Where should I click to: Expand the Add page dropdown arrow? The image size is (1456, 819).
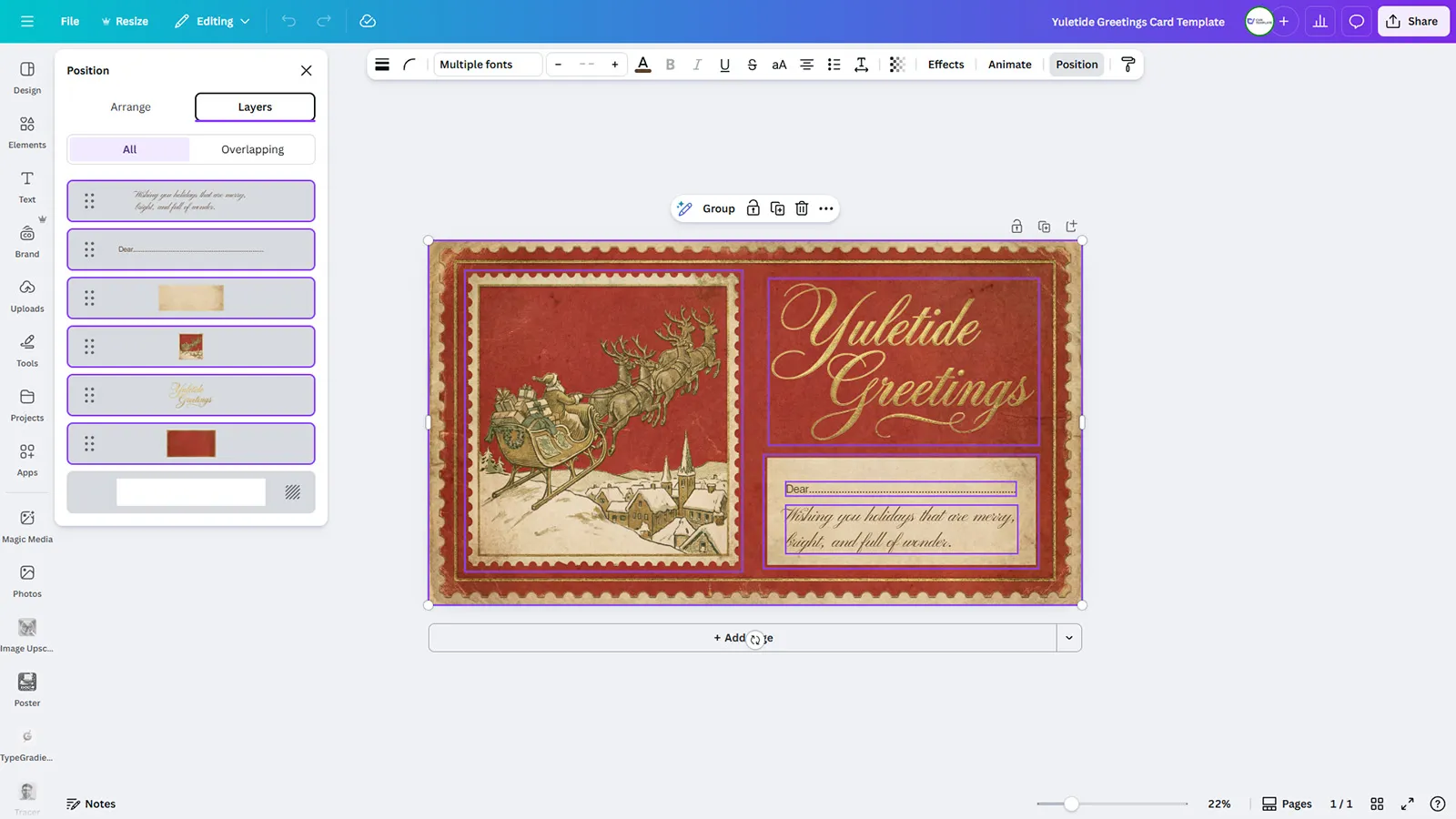click(1069, 637)
